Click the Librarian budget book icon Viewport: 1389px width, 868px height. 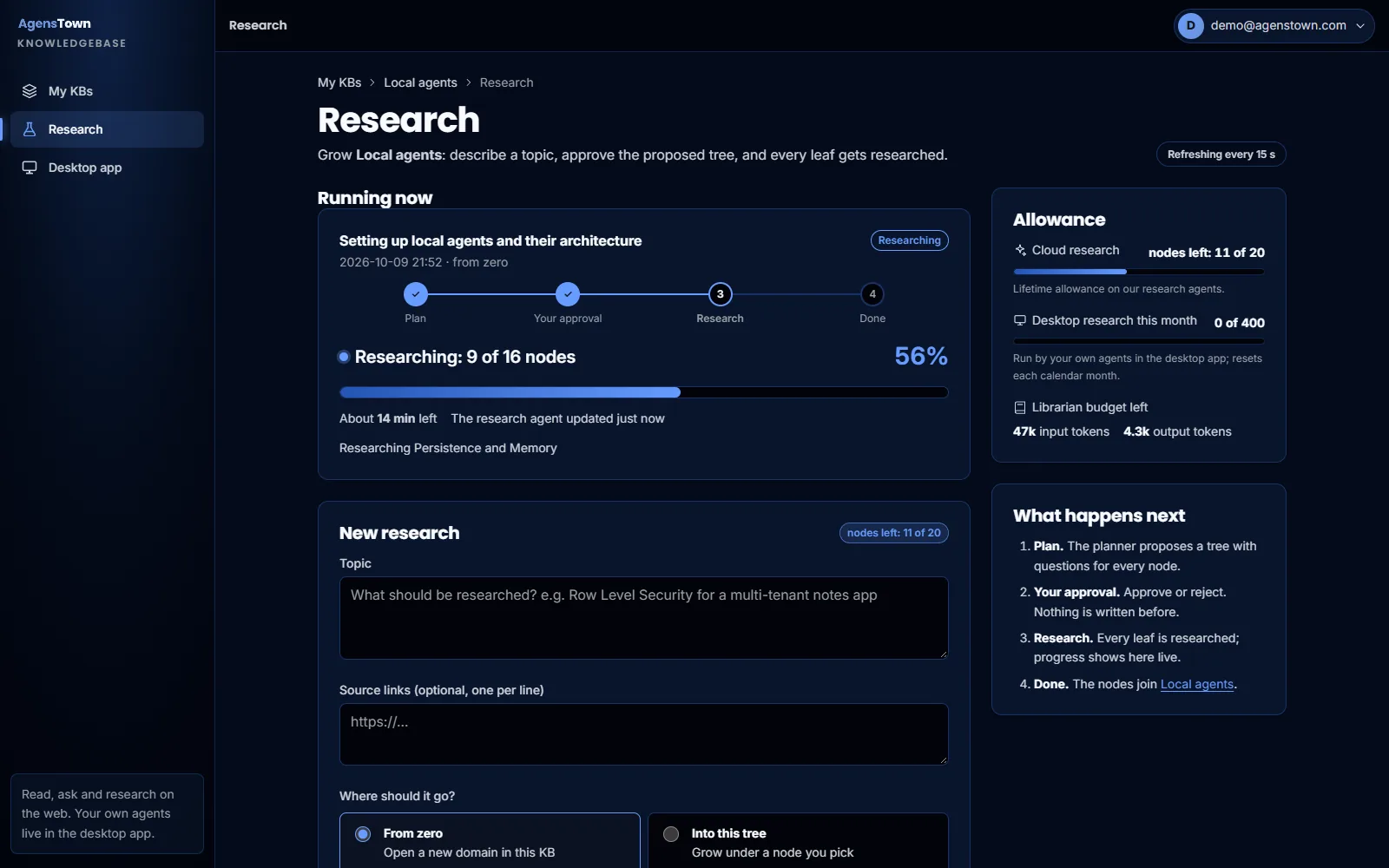1020,407
